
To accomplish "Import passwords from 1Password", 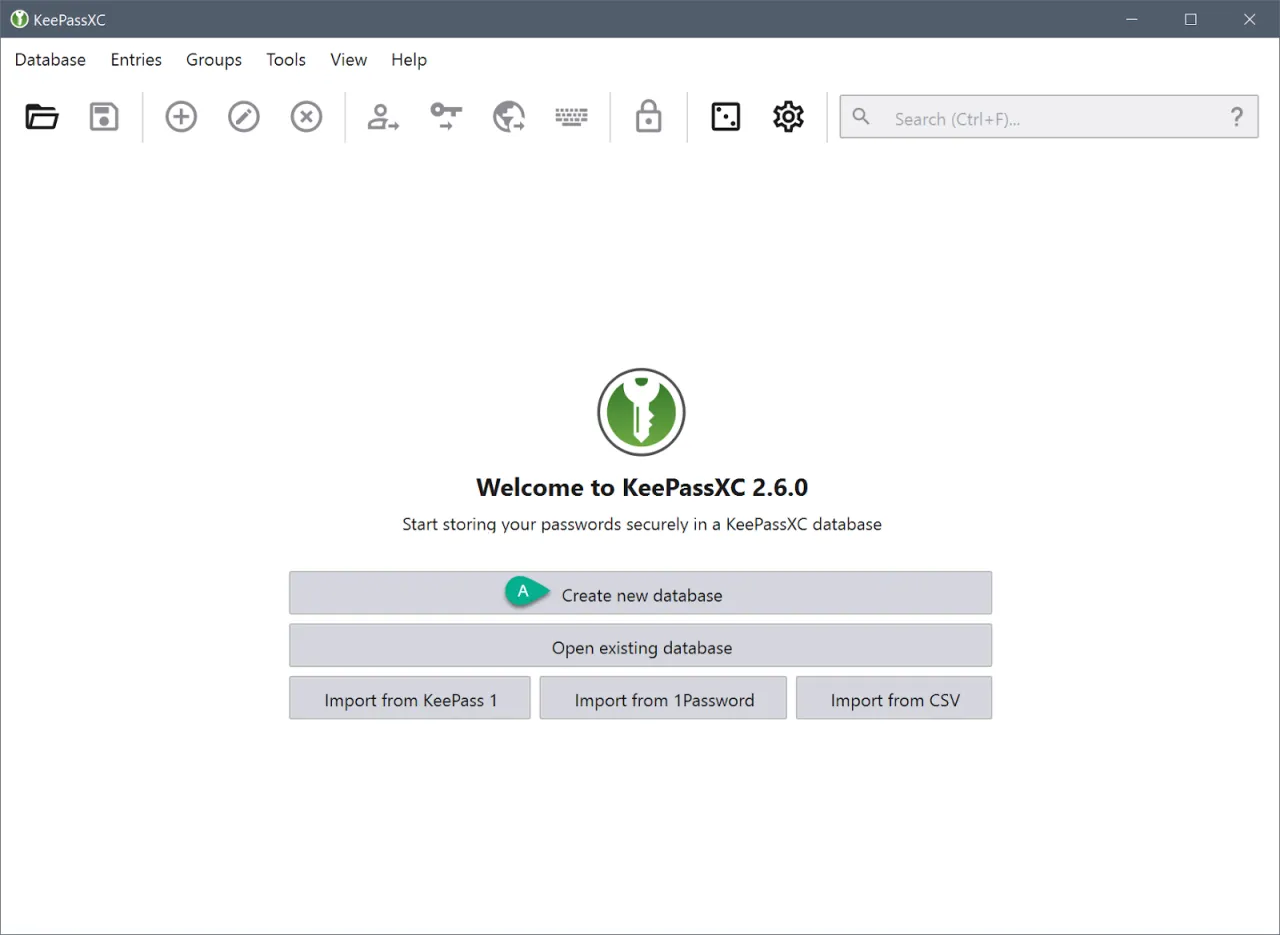I will pos(662,699).
